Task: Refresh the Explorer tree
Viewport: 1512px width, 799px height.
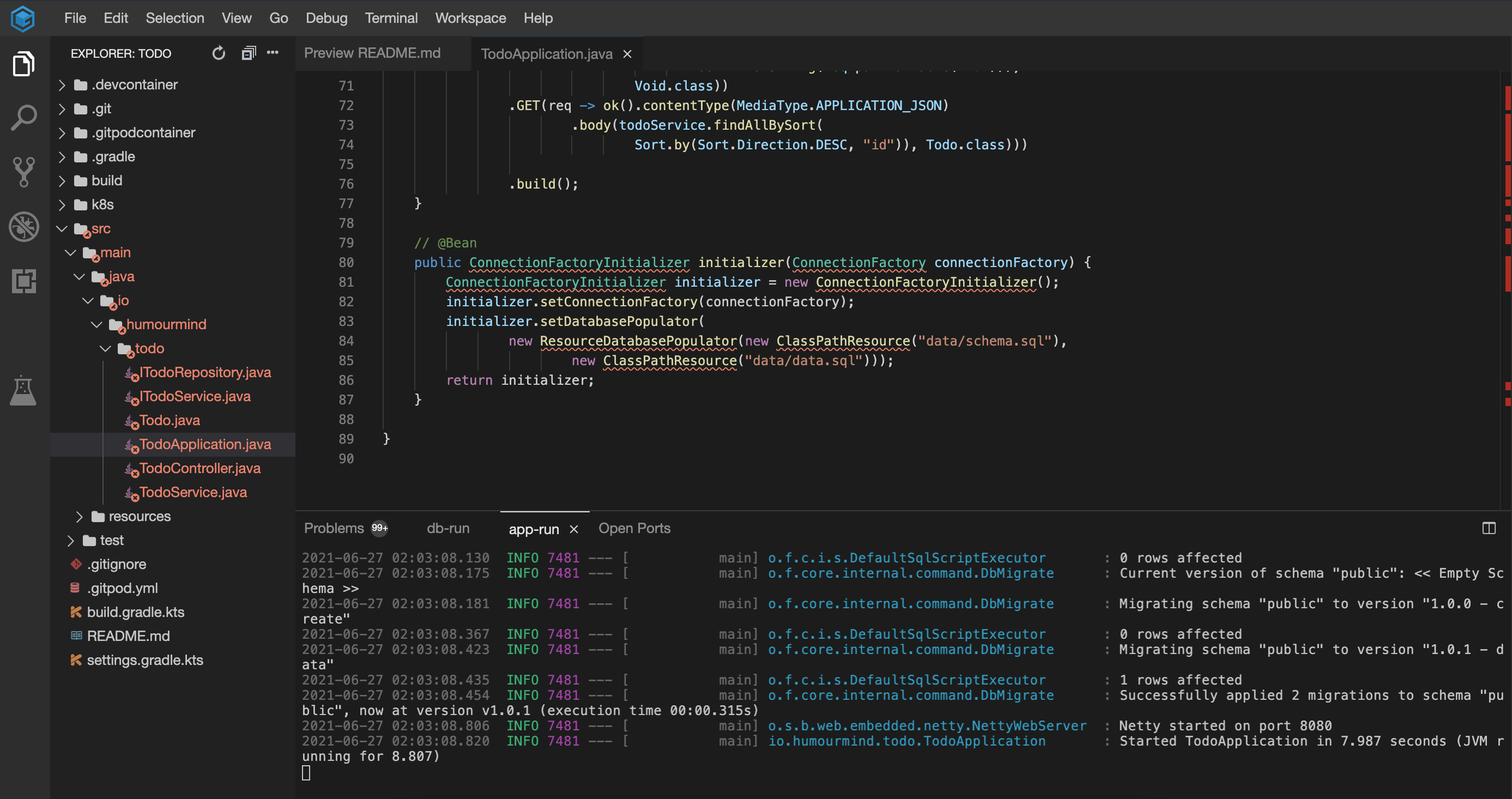Action: [219, 53]
